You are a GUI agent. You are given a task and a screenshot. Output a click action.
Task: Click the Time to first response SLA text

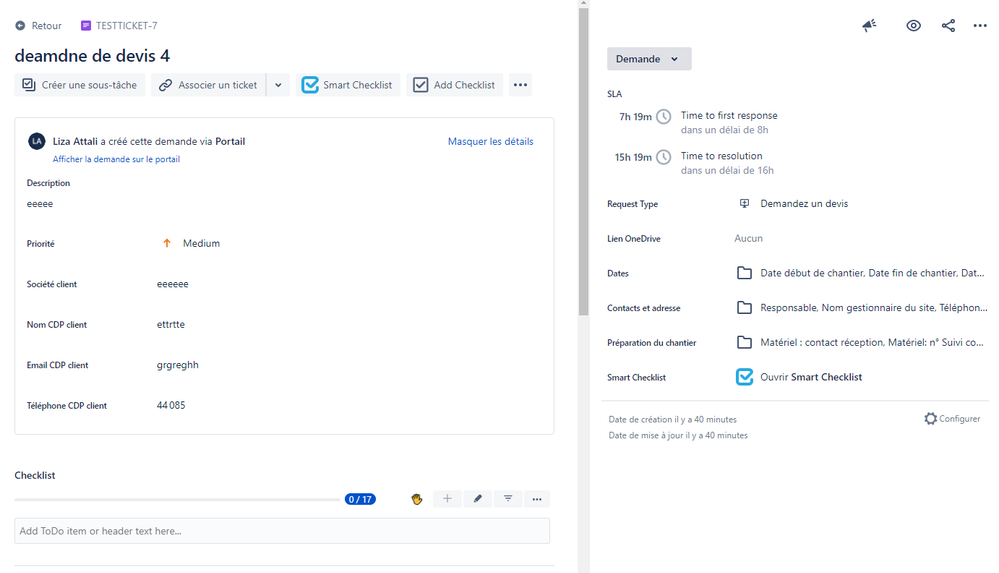pos(729,115)
